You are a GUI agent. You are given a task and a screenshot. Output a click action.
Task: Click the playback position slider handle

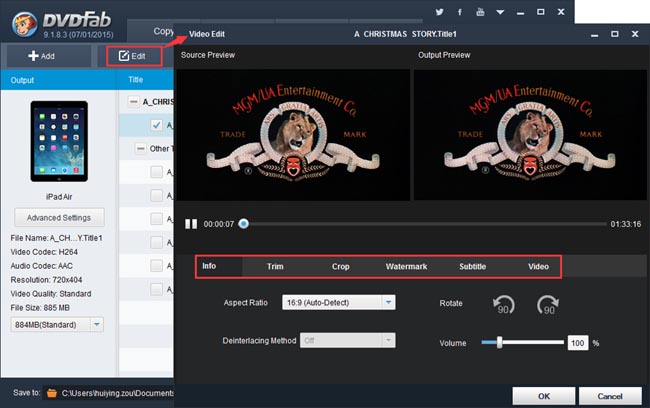tap(244, 224)
